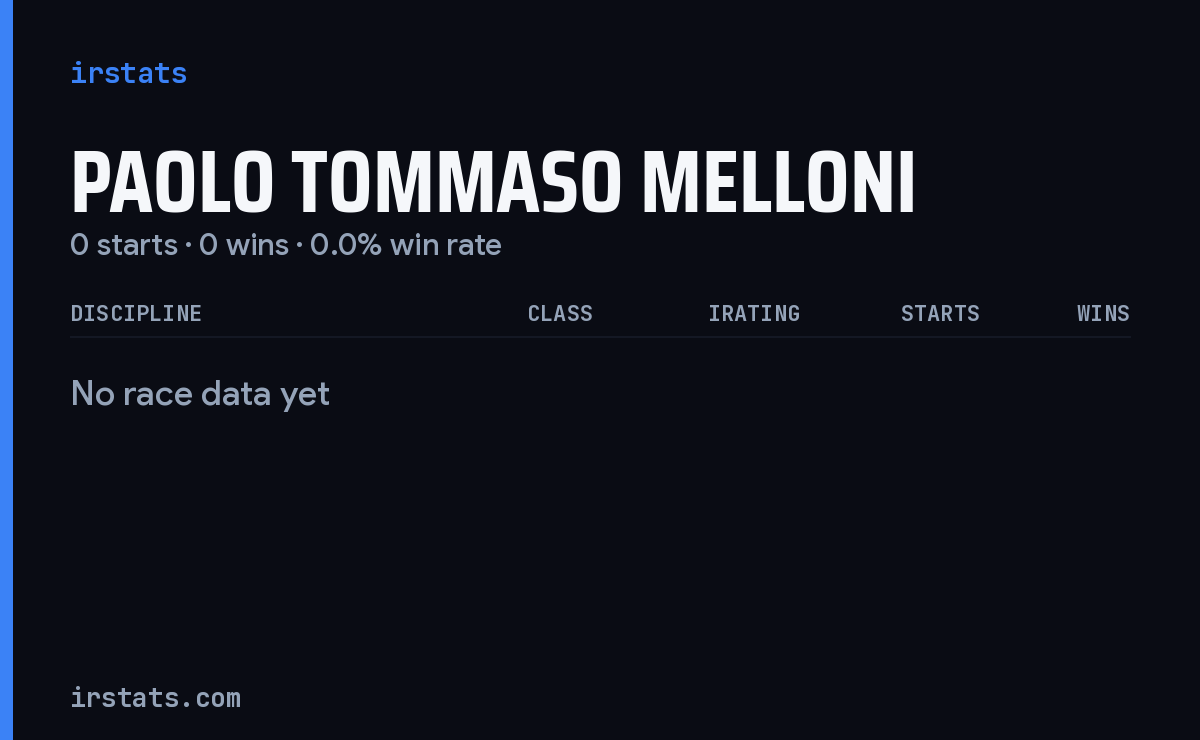
Task: Click the blue accent bar on left edge
Action: point(6,370)
